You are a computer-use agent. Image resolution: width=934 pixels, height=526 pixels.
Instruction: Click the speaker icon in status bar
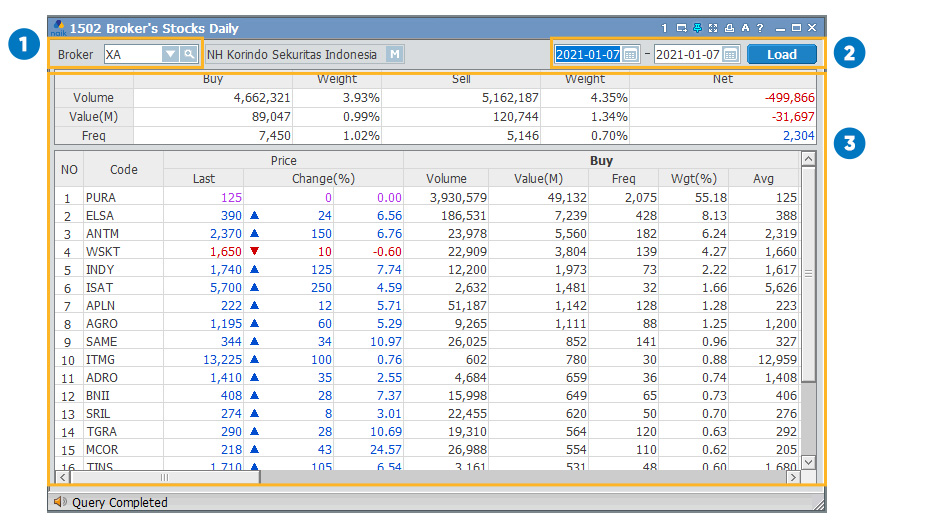coord(60,502)
